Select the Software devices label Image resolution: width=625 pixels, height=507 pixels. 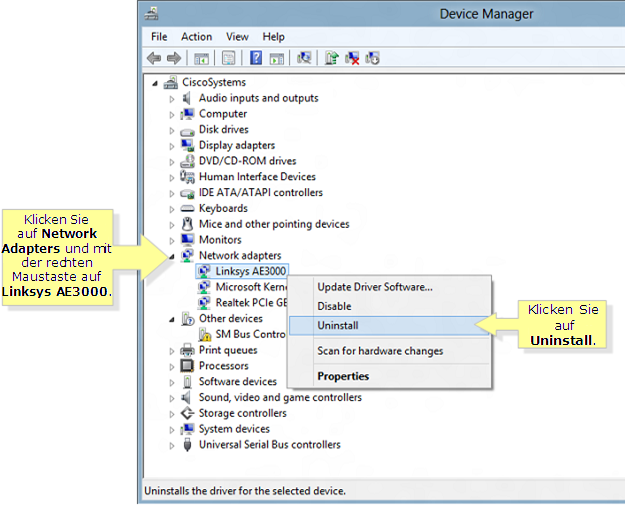(x=238, y=381)
